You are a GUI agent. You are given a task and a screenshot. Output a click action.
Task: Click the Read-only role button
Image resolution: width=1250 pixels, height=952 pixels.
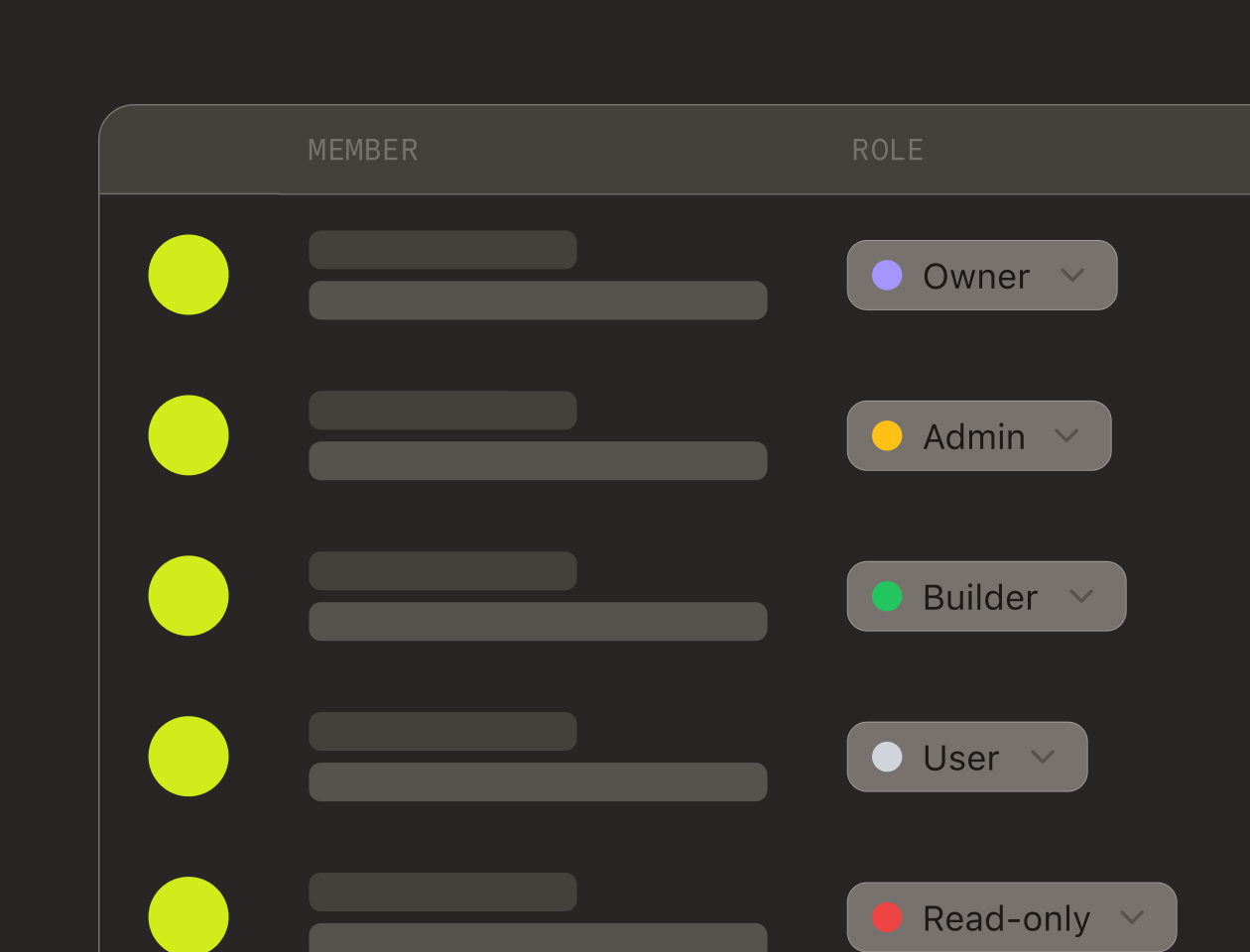[1011, 918]
